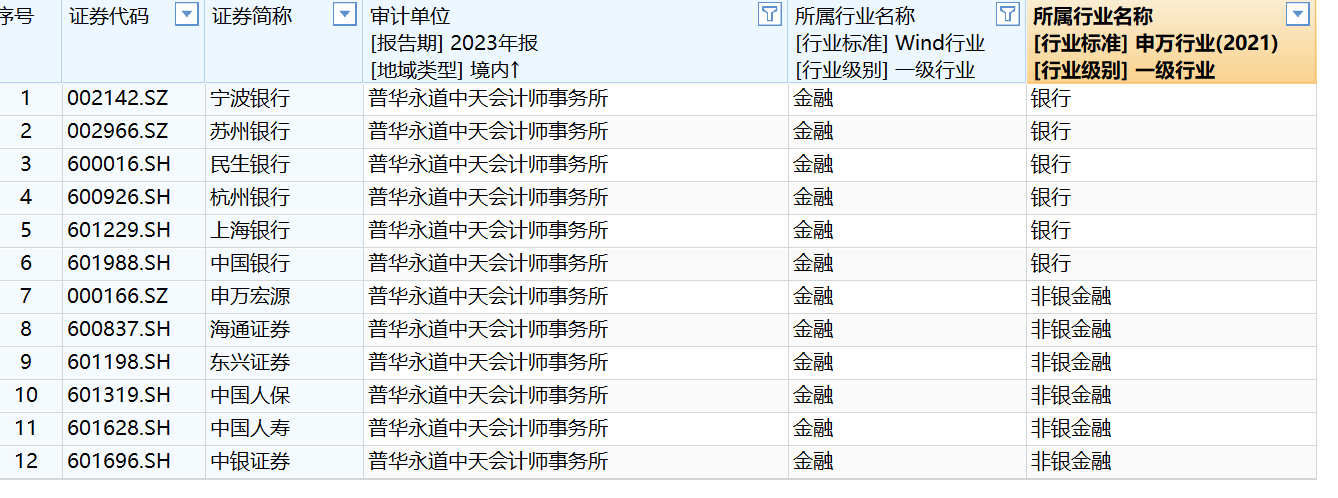
Task: Open the 申万行业(2021) column dropdown arrow
Action: click(x=1297, y=14)
